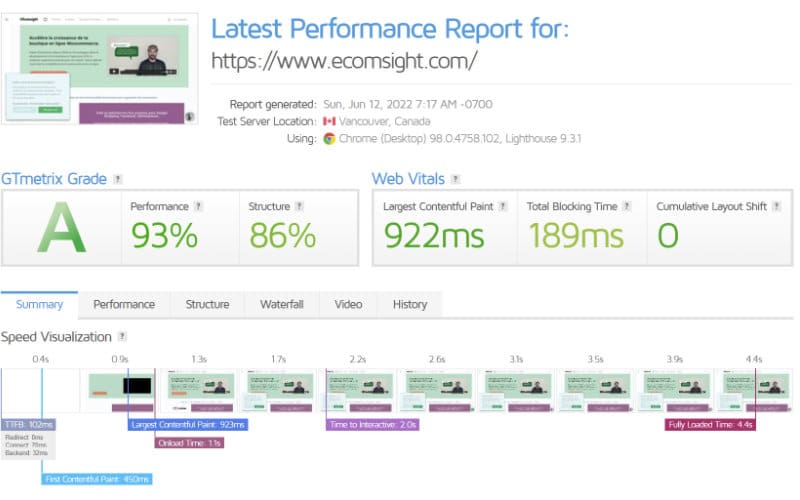The width and height of the screenshot is (800, 500).
Task: Select the Summary tab
Action: click(39, 305)
